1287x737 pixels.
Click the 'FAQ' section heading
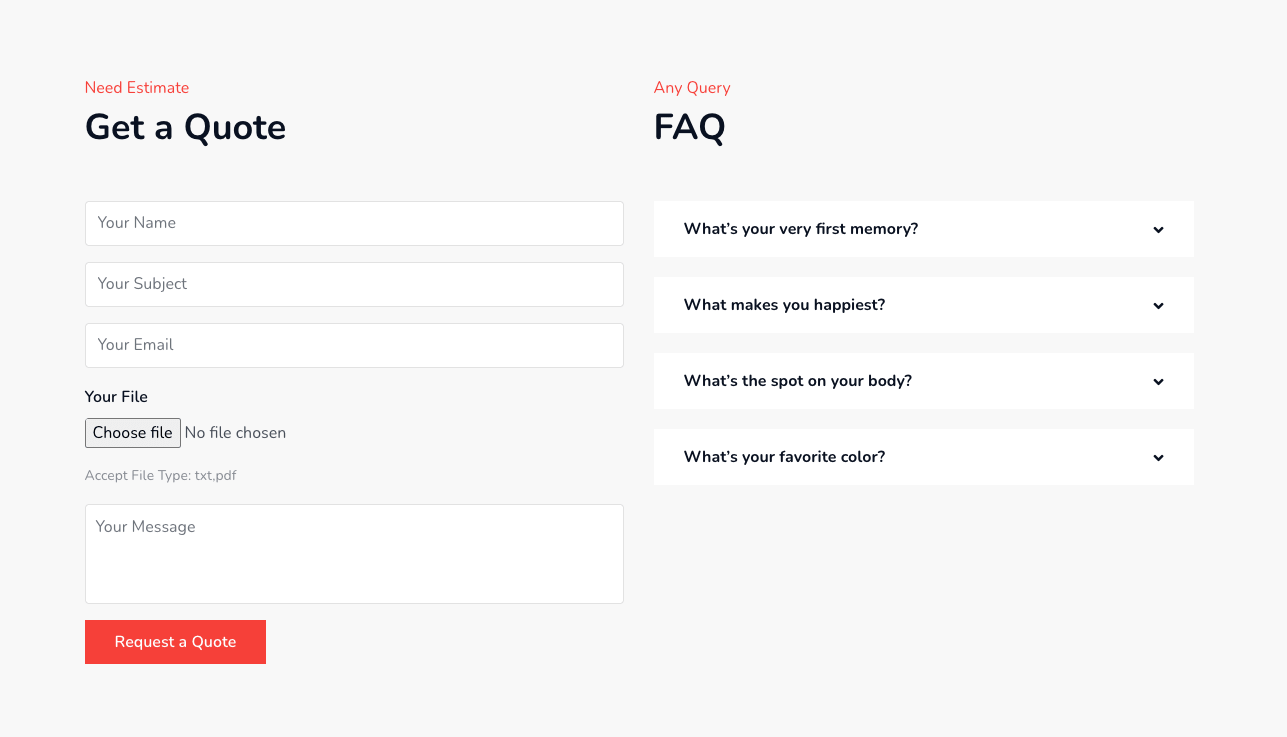tap(689, 128)
